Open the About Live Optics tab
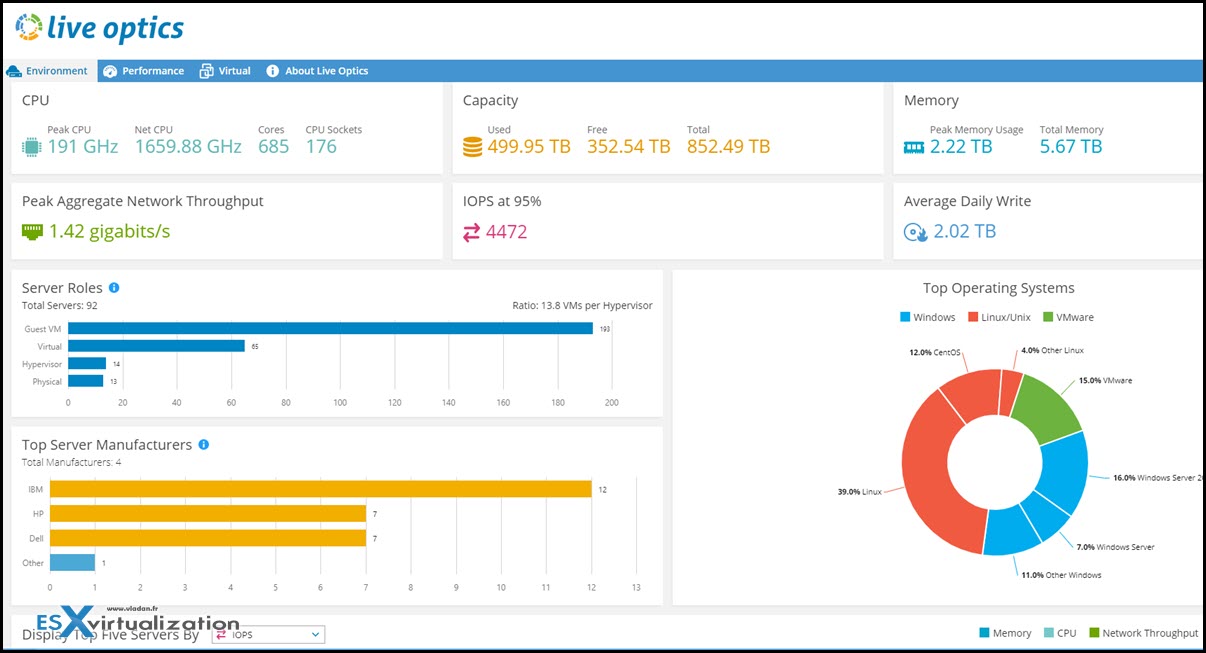1206x653 pixels. [x=320, y=70]
